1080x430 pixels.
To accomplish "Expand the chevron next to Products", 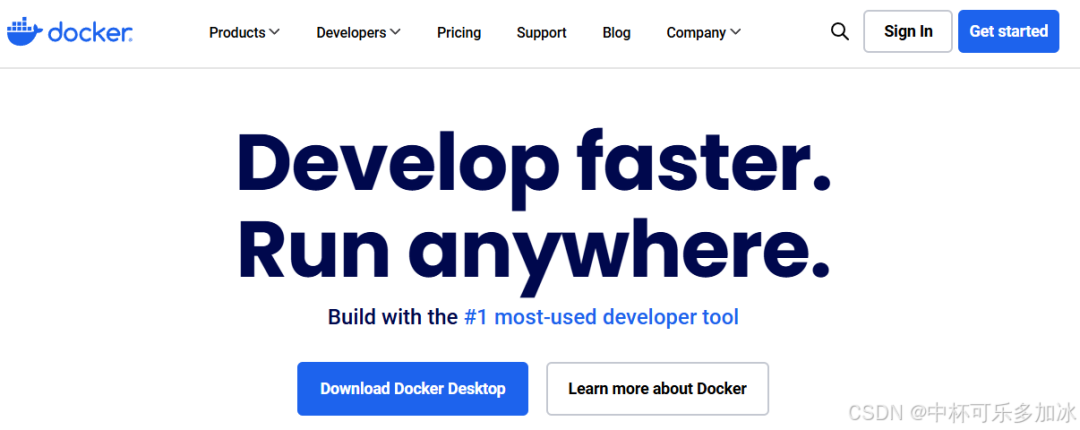I will coord(274,32).
